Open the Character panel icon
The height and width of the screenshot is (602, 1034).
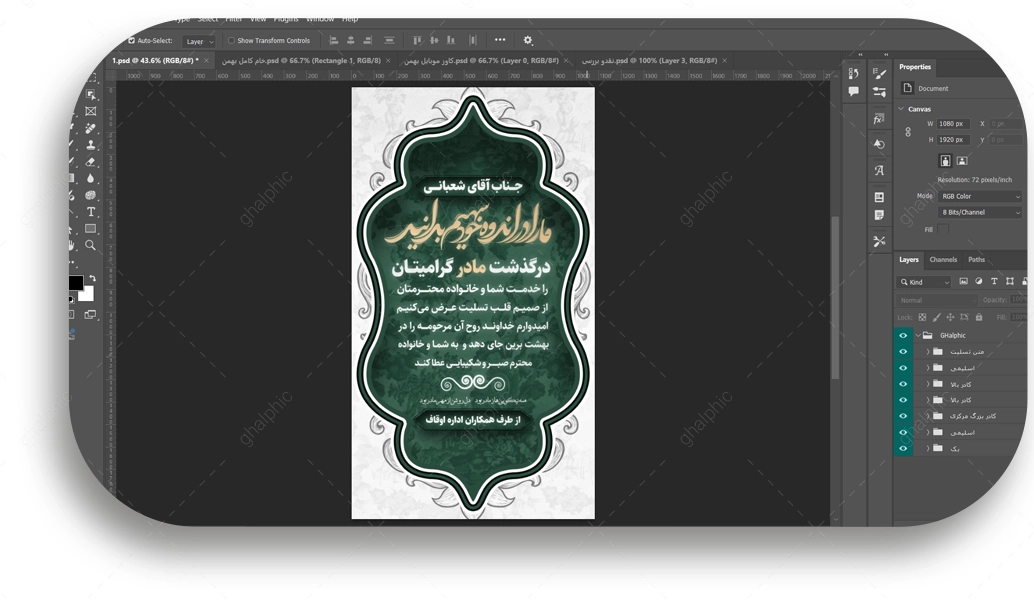click(879, 171)
